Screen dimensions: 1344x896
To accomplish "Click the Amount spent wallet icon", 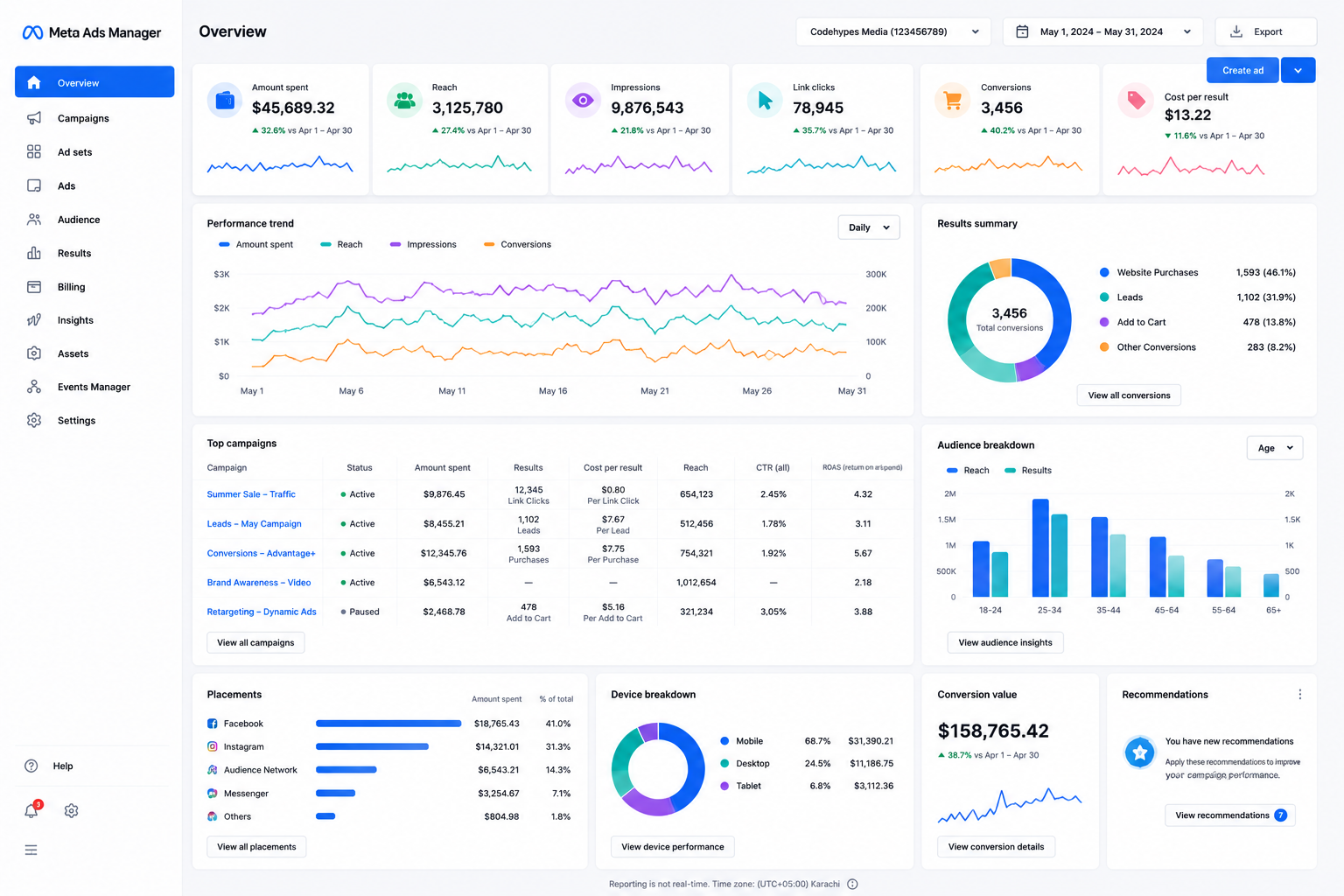I will click(225, 101).
